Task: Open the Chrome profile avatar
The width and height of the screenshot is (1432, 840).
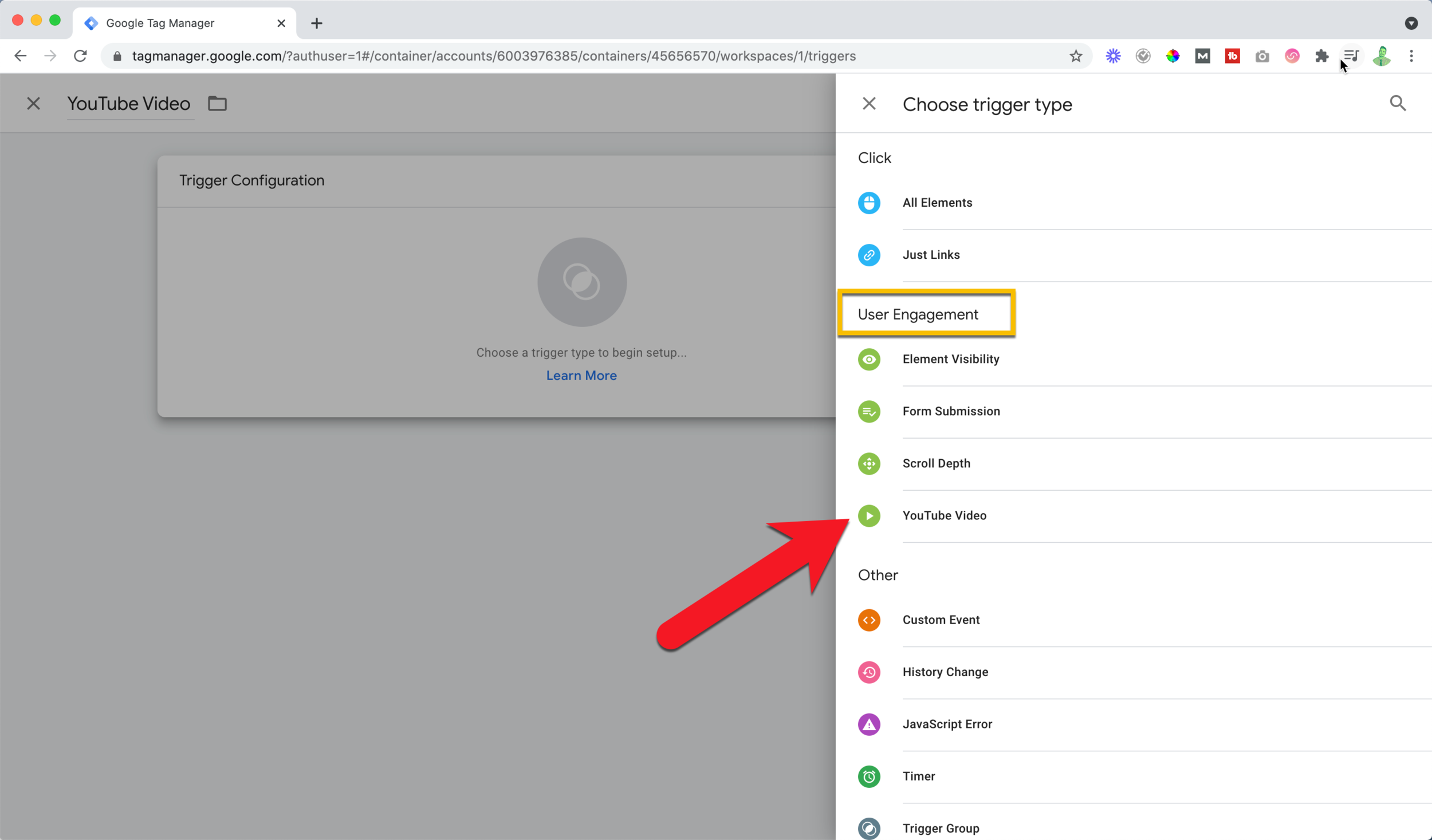Action: pyautogui.click(x=1381, y=56)
